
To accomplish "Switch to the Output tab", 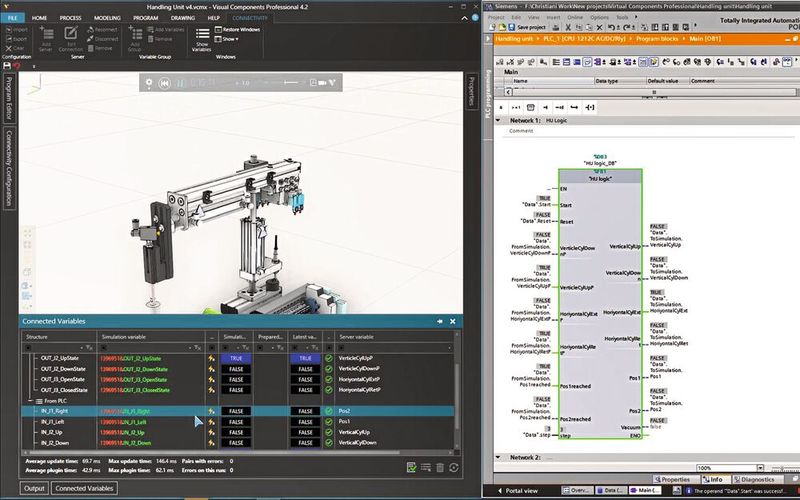I will [35, 488].
